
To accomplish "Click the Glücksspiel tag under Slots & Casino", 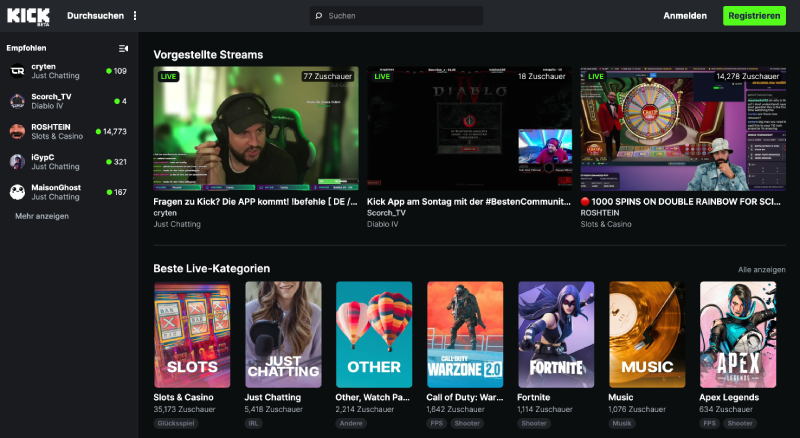I will pyautogui.click(x=176, y=423).
